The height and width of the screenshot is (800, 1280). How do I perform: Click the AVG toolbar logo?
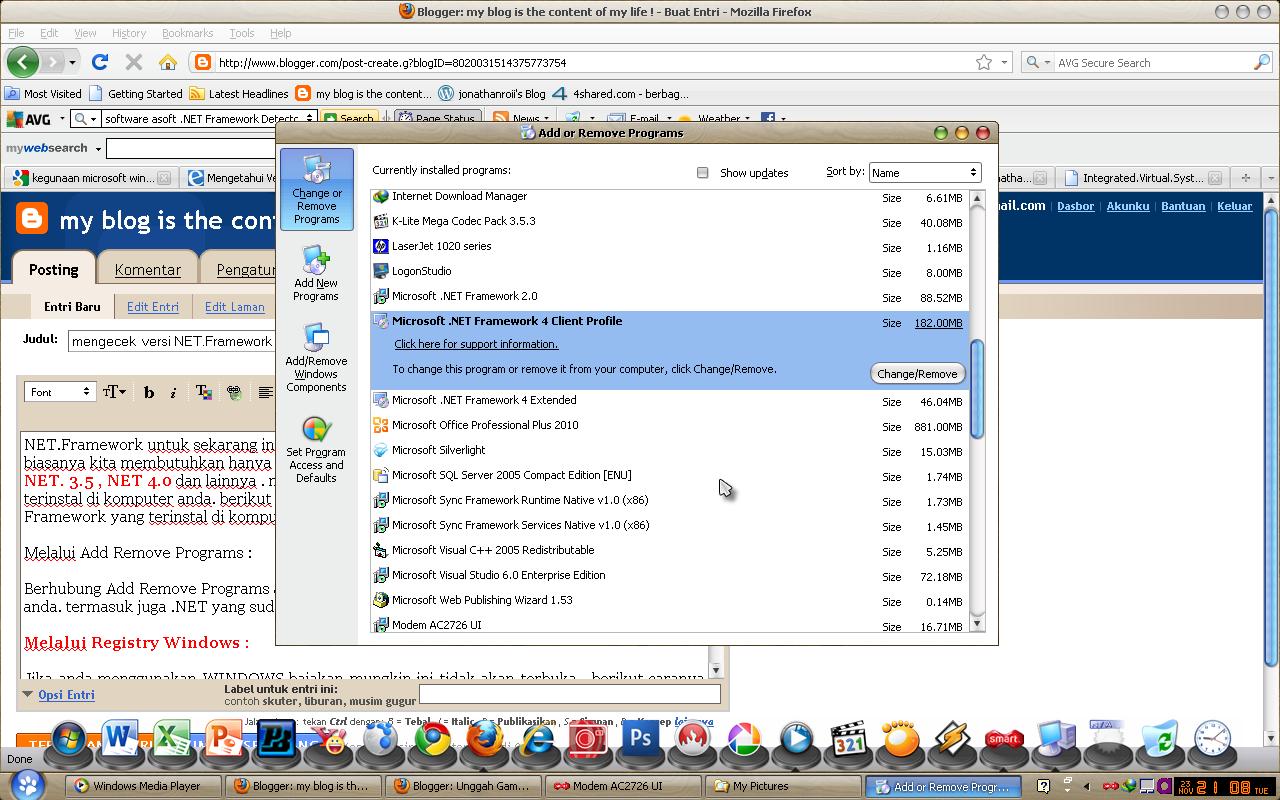[29, 118]
